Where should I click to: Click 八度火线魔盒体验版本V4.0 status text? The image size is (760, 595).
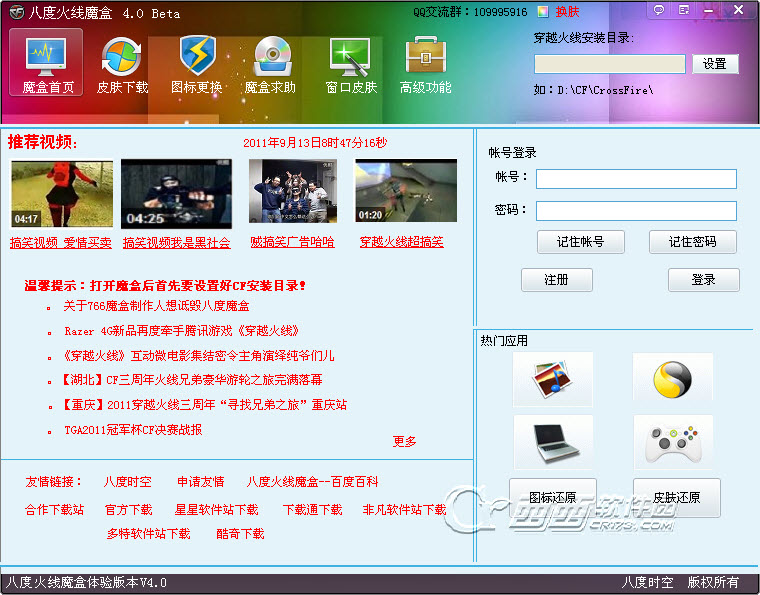(x=86, y=582)
